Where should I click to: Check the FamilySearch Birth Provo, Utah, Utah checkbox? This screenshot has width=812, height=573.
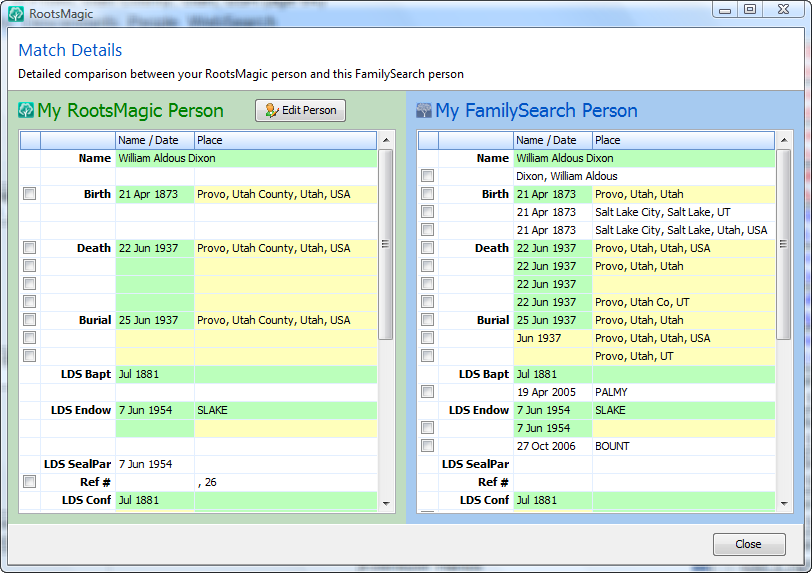pyautogui.click(x=427, y=194)
